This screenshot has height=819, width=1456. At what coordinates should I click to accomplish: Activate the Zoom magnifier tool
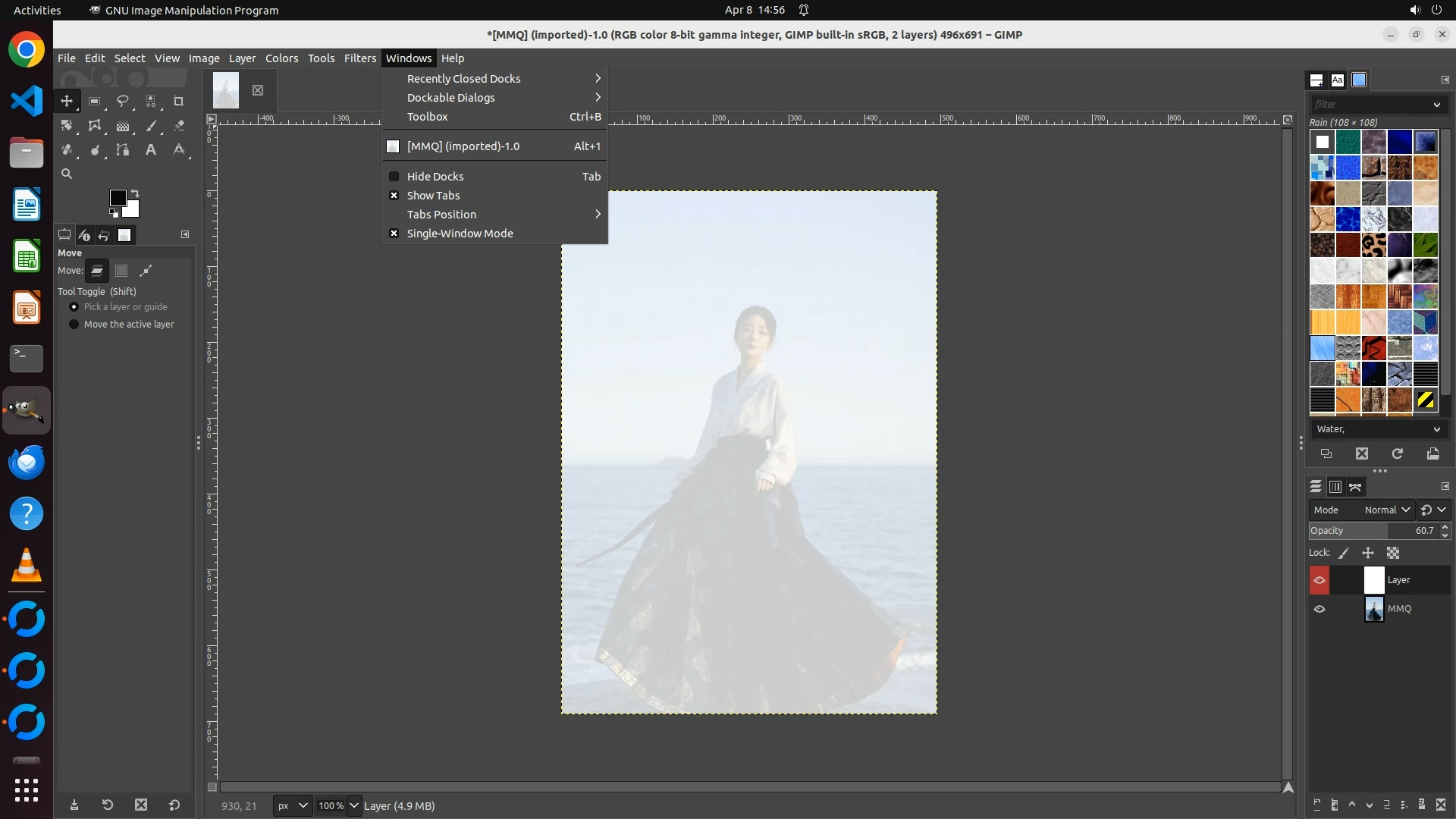pos(67,174)
